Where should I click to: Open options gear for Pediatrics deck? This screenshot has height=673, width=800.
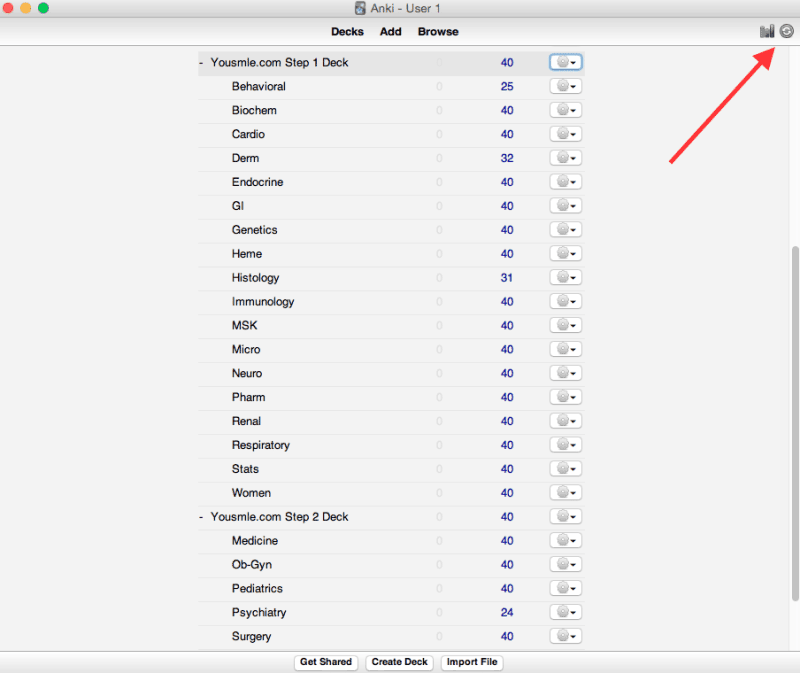click(x=566, y=588)
